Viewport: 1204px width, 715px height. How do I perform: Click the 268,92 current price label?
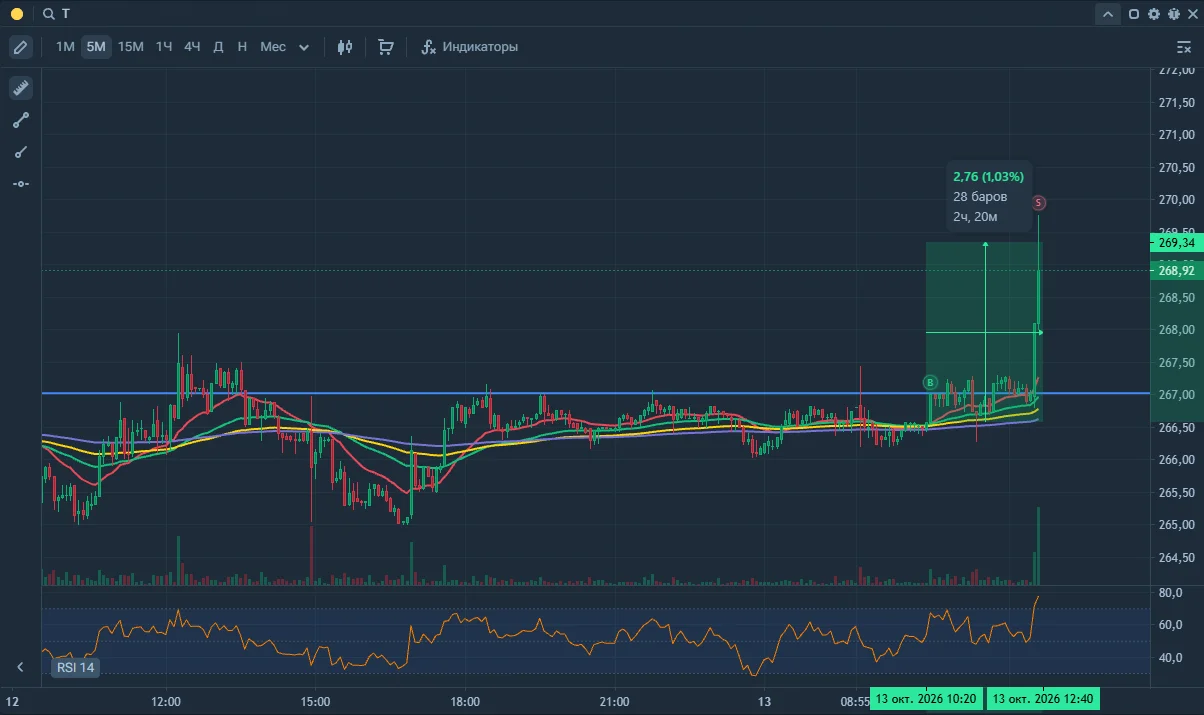1177,271
